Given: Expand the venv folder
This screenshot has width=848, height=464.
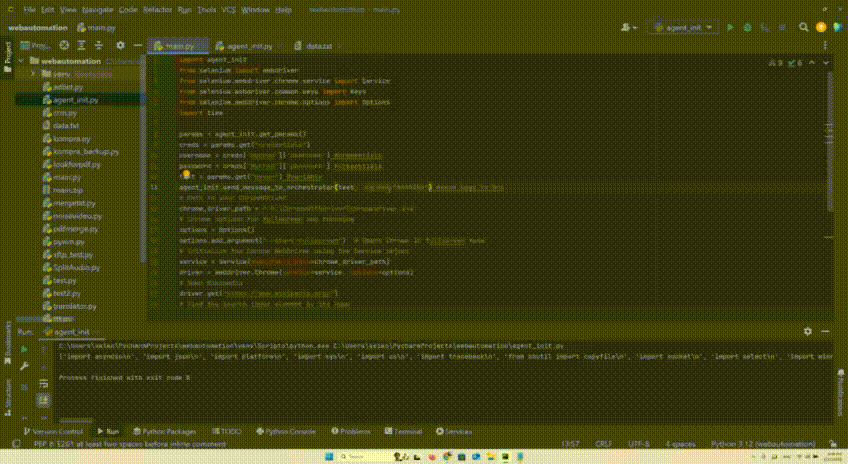Looking at the screenshot, I should click(x=33, y=74).
